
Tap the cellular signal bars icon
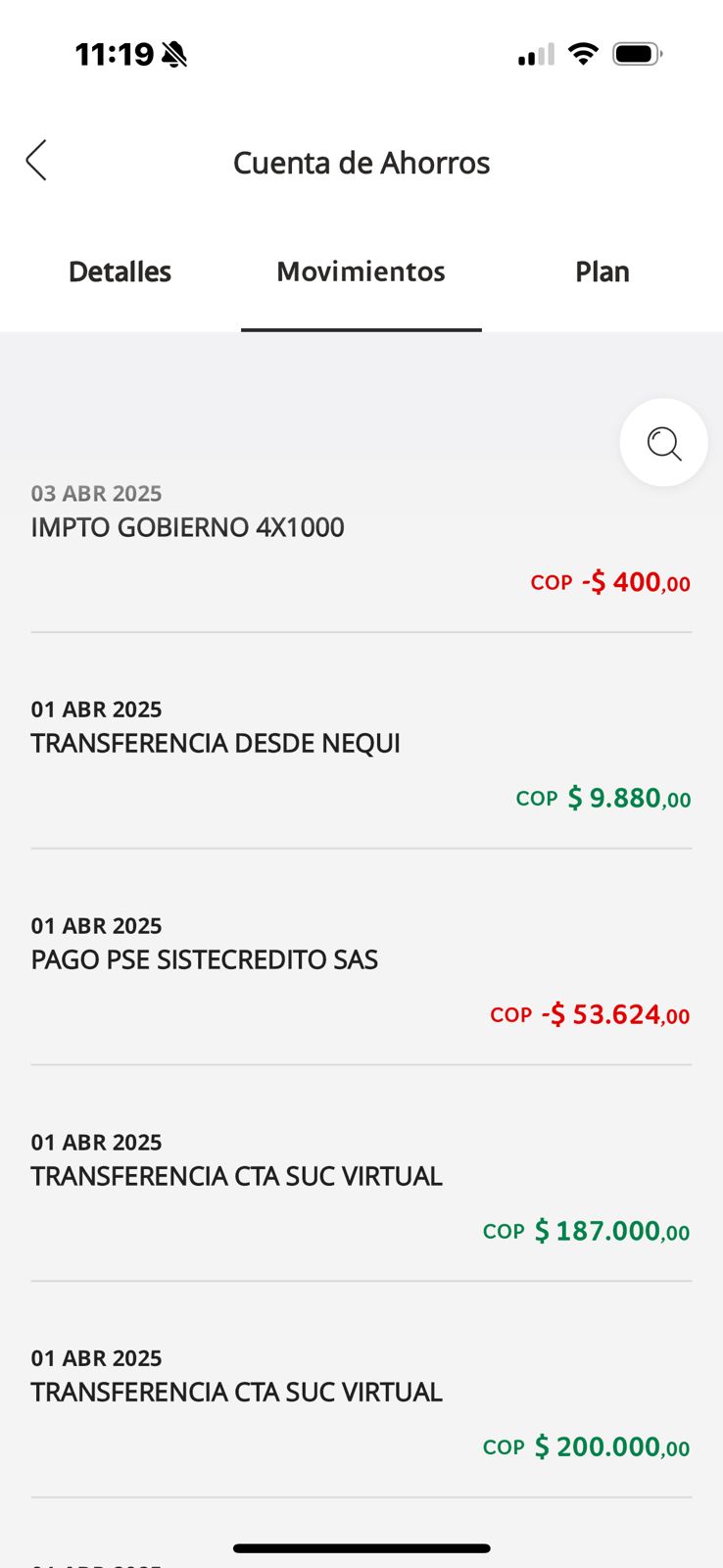click(x=536, y=55)
